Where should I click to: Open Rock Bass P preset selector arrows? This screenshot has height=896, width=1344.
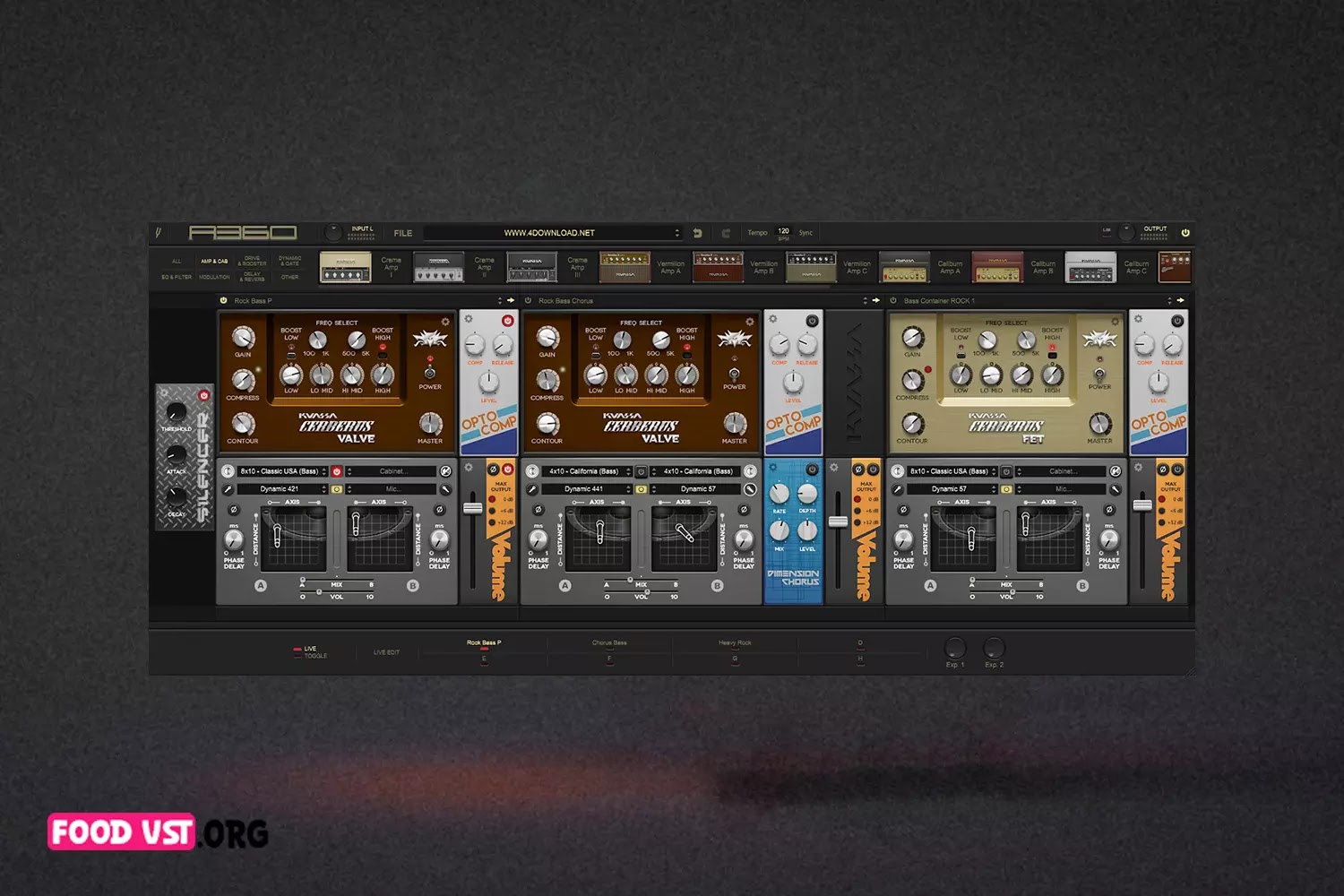coord(500,301)
